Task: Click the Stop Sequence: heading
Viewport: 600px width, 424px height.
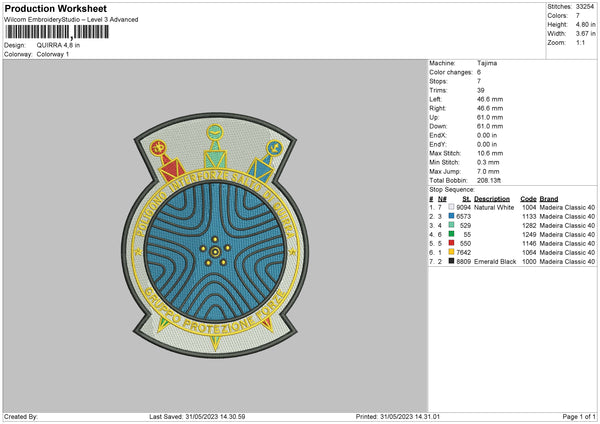Action: pyautogui.click(x=452, y=190)
